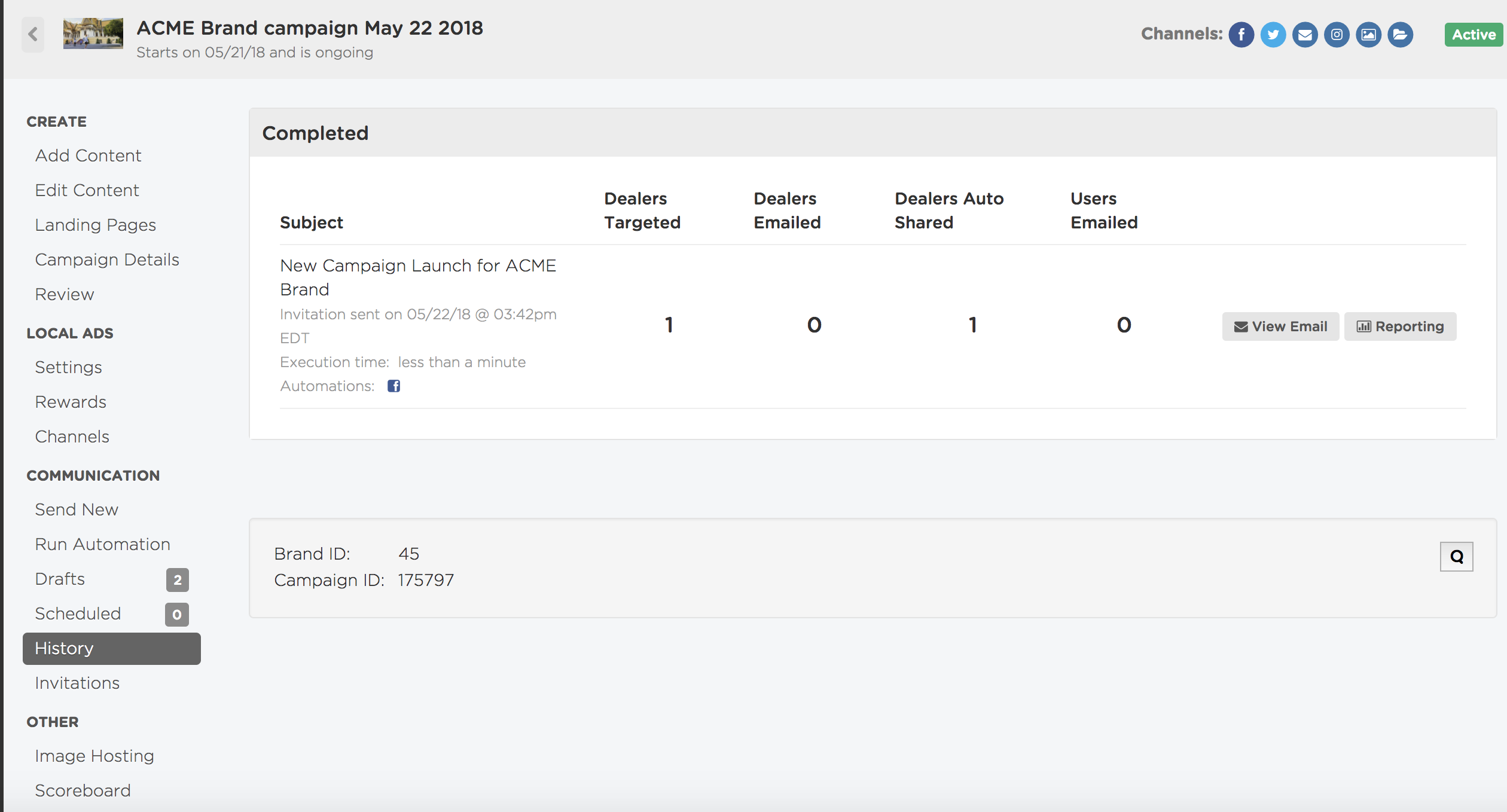Image resolution: width=1507 pixels, height=812 pixels.
Task: Open Edit Content in sidebar
Action: pyautogui.click(x=87, y=190)
